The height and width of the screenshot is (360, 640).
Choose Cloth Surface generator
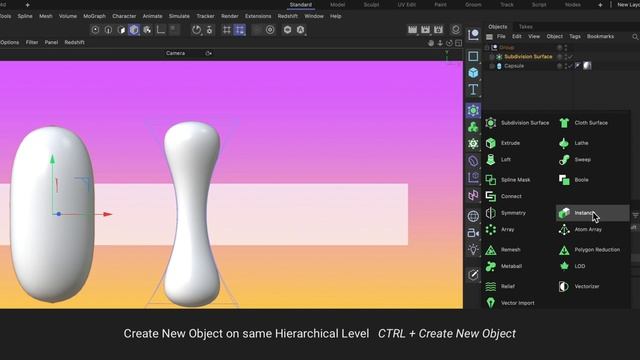tap(583, 122)
